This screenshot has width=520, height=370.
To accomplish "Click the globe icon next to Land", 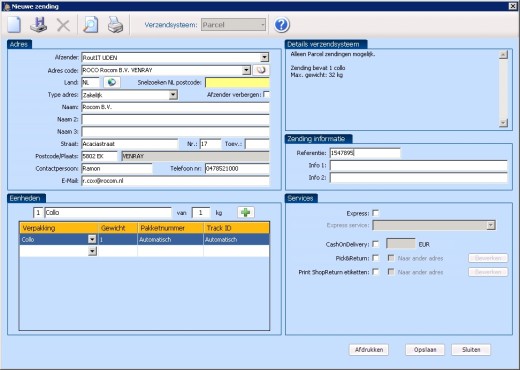I will click(112, 82).
